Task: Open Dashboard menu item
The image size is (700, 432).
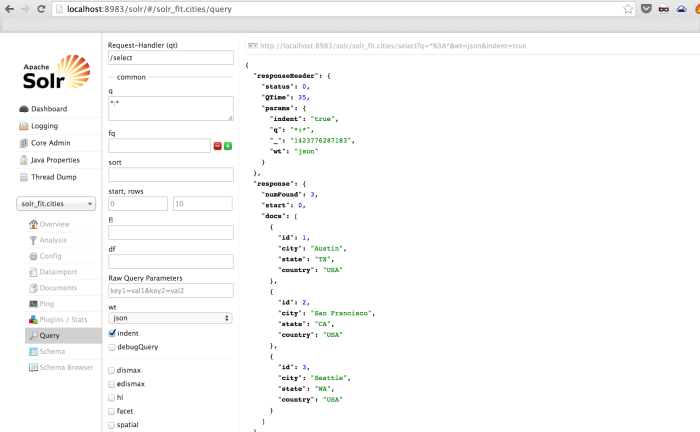Action: (x=49, y=109)
